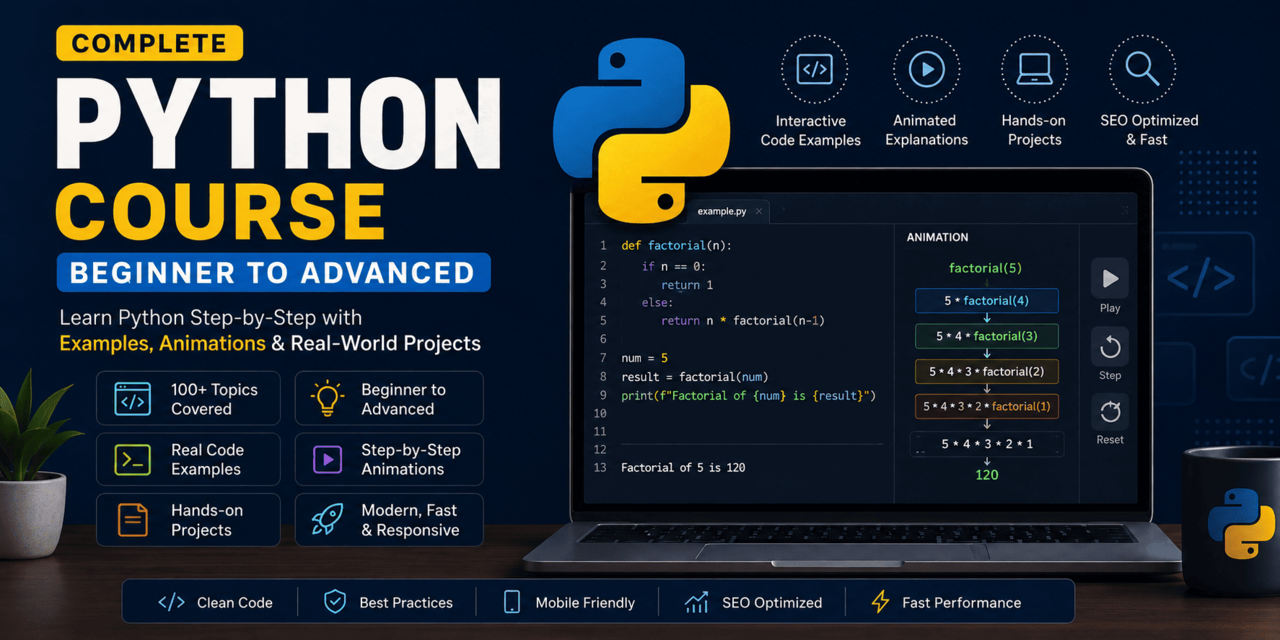Click the Interactive Code Examples label
The width and height of the screenshot is (1280, 640).
point(811,130)
